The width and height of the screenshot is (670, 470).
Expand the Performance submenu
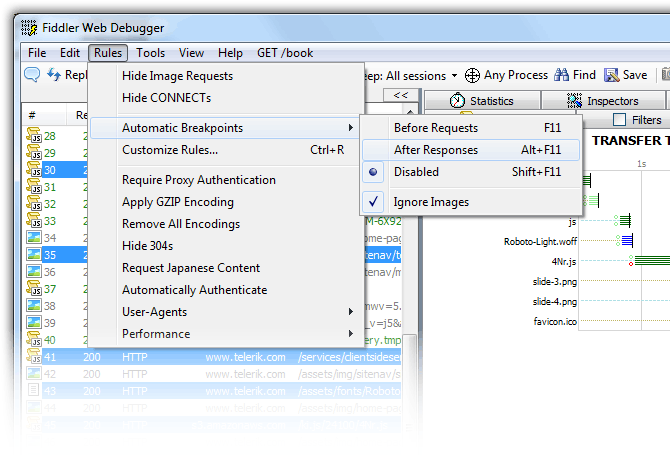[226, 334]
